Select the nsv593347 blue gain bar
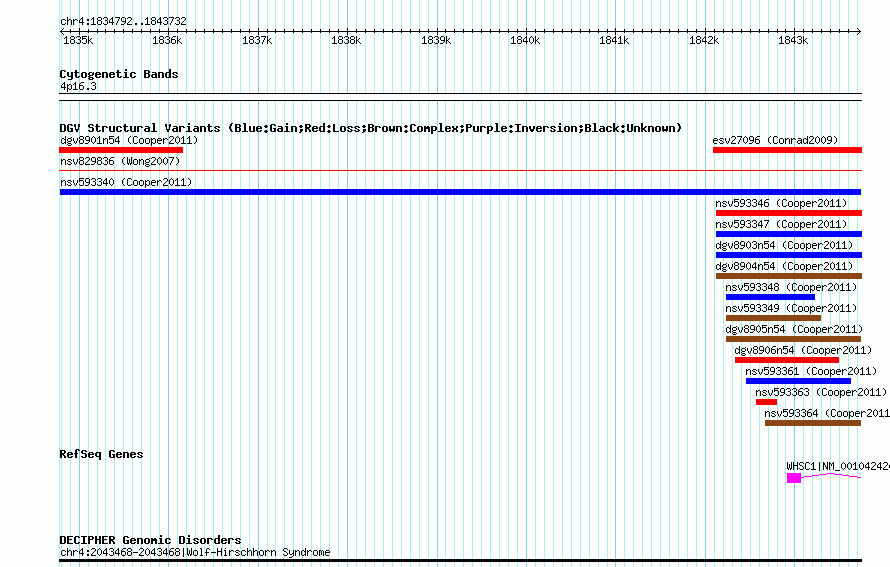This screenshot has height=567, width=890. tap(789, 234)
